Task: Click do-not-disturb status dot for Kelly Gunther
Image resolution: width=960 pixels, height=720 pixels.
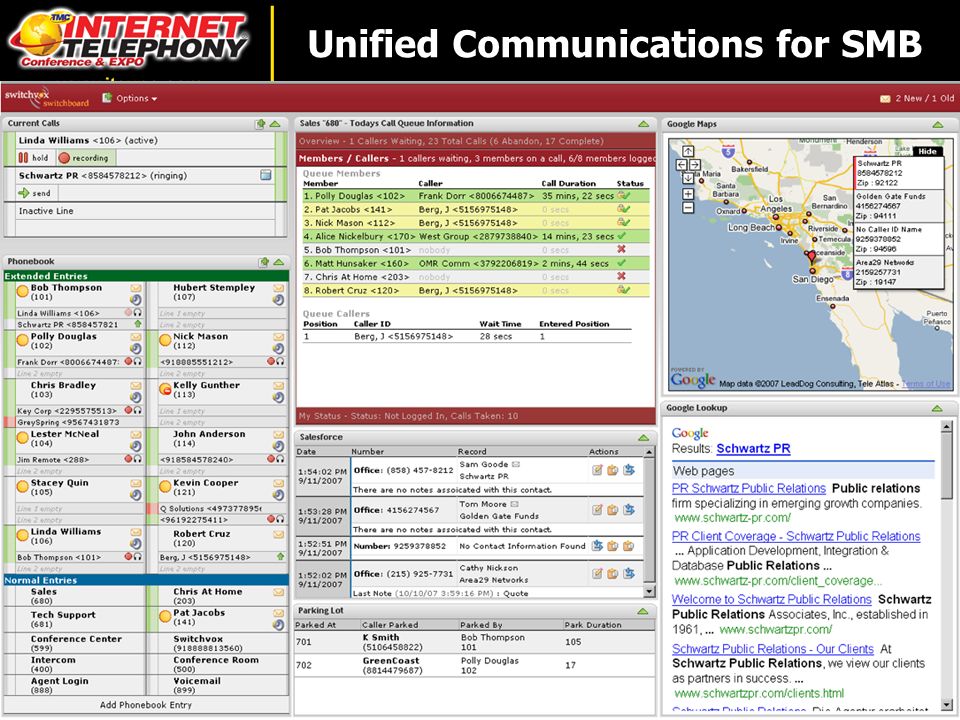Action: click(165, 389)
